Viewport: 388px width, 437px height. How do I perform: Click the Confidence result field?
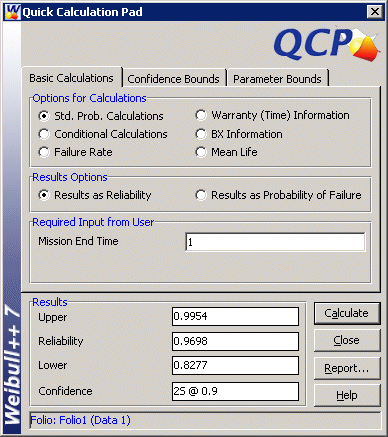pos(235,391)
